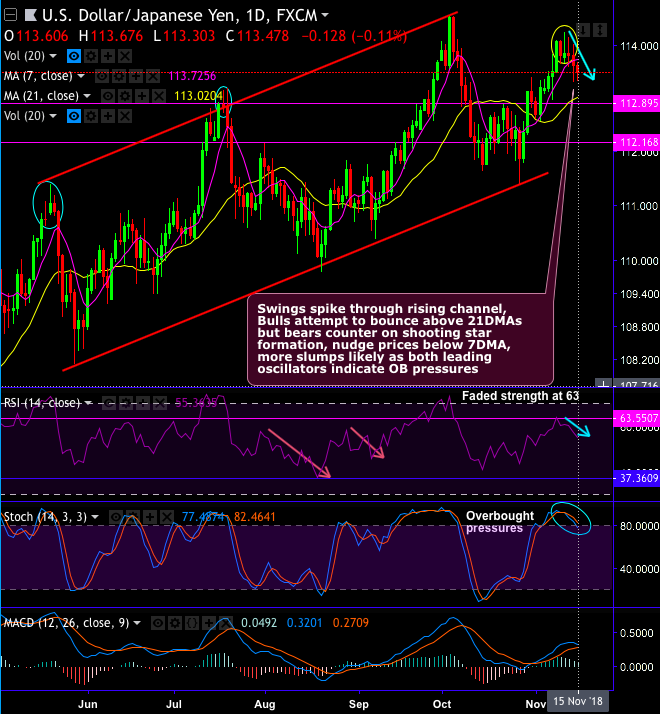Click the symbol flag icon beside U.S. Dollar

(31, 15)
